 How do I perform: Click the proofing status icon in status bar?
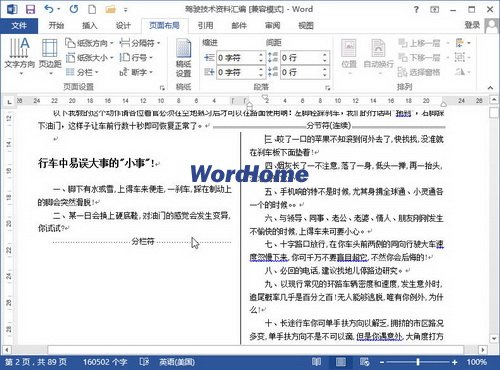(144, 362)
